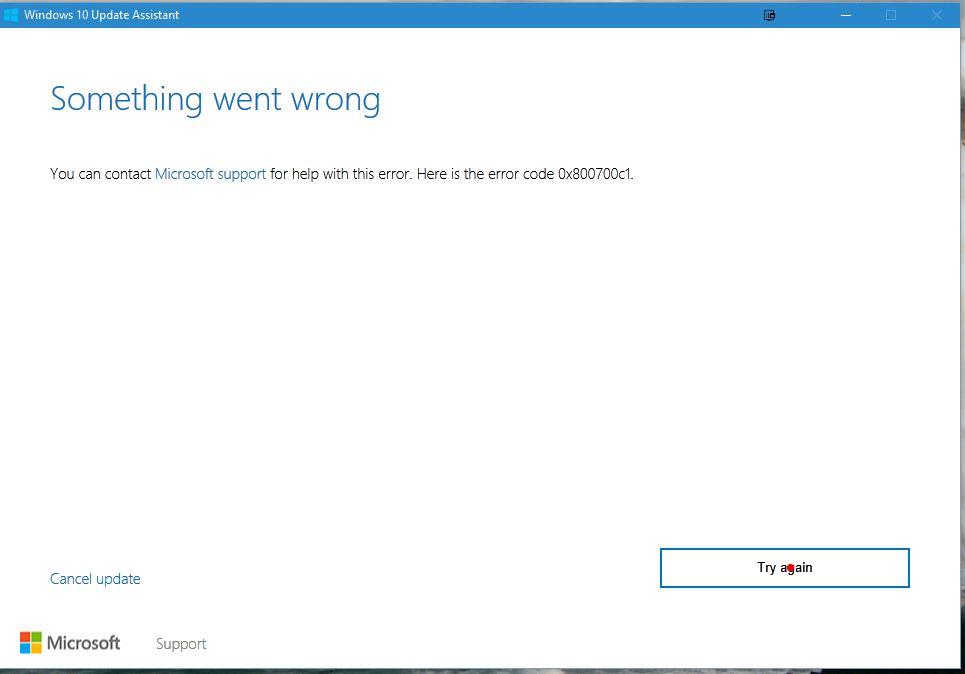Click the greyed-out maximize button
This screenshot has width=965, height=674.
(x=891, y=15)
